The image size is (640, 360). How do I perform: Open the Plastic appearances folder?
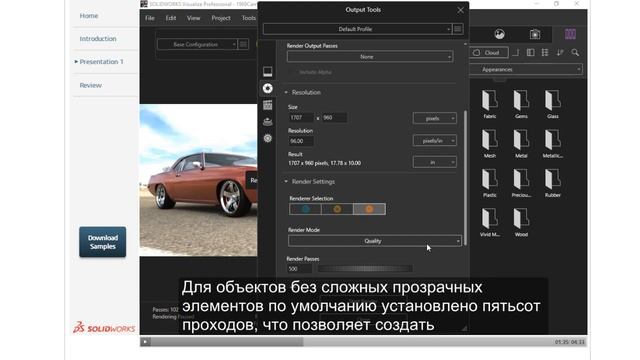tap(490, 183)
